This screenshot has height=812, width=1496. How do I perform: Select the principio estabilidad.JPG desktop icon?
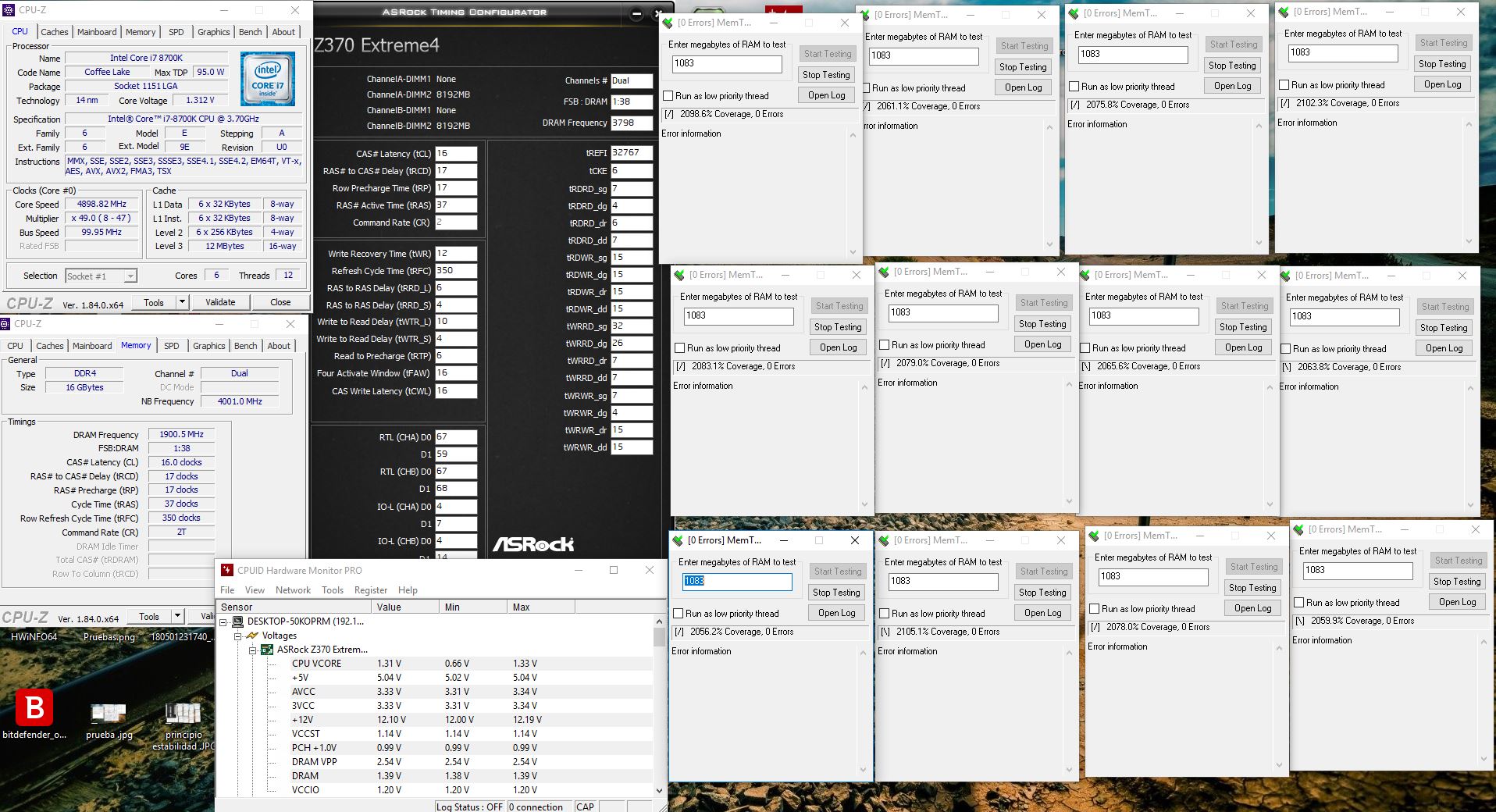point(183,726)
